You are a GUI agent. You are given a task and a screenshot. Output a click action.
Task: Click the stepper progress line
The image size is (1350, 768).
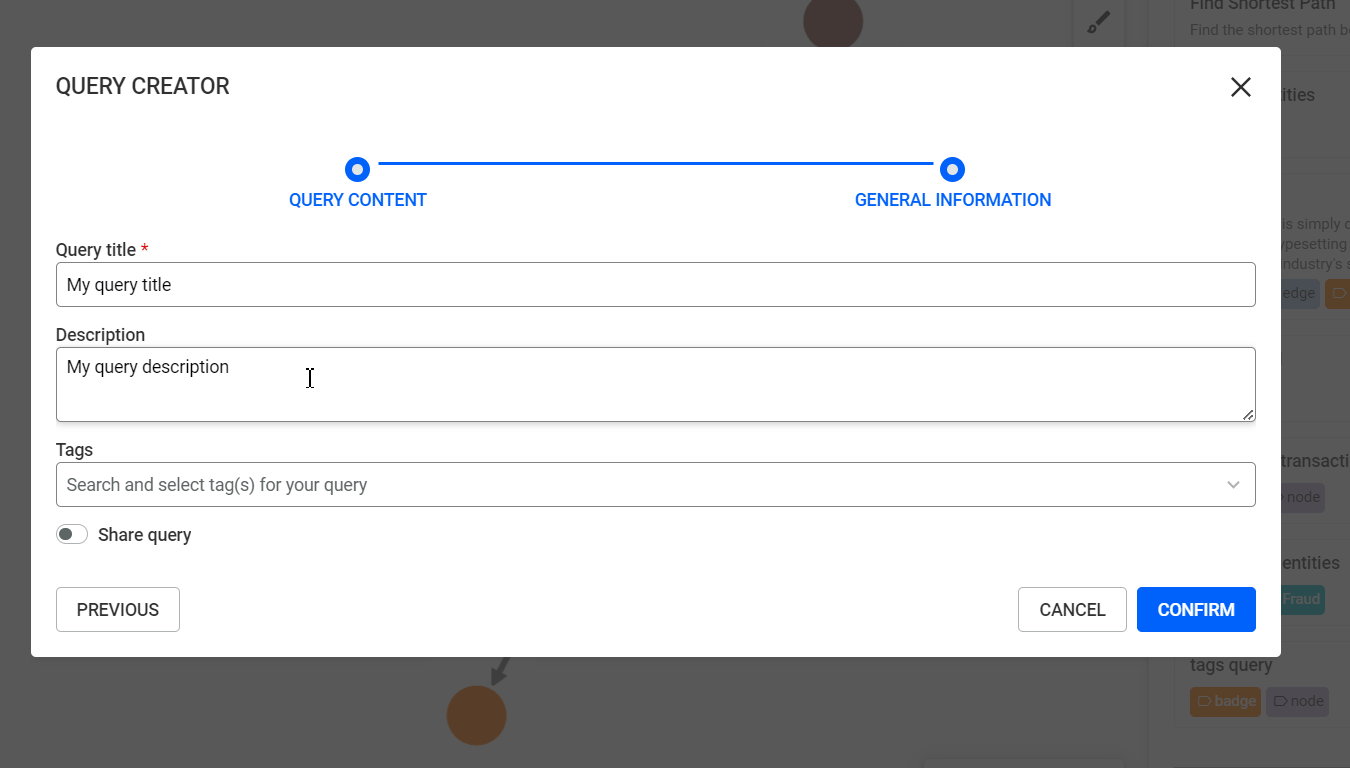click(655, 169)
